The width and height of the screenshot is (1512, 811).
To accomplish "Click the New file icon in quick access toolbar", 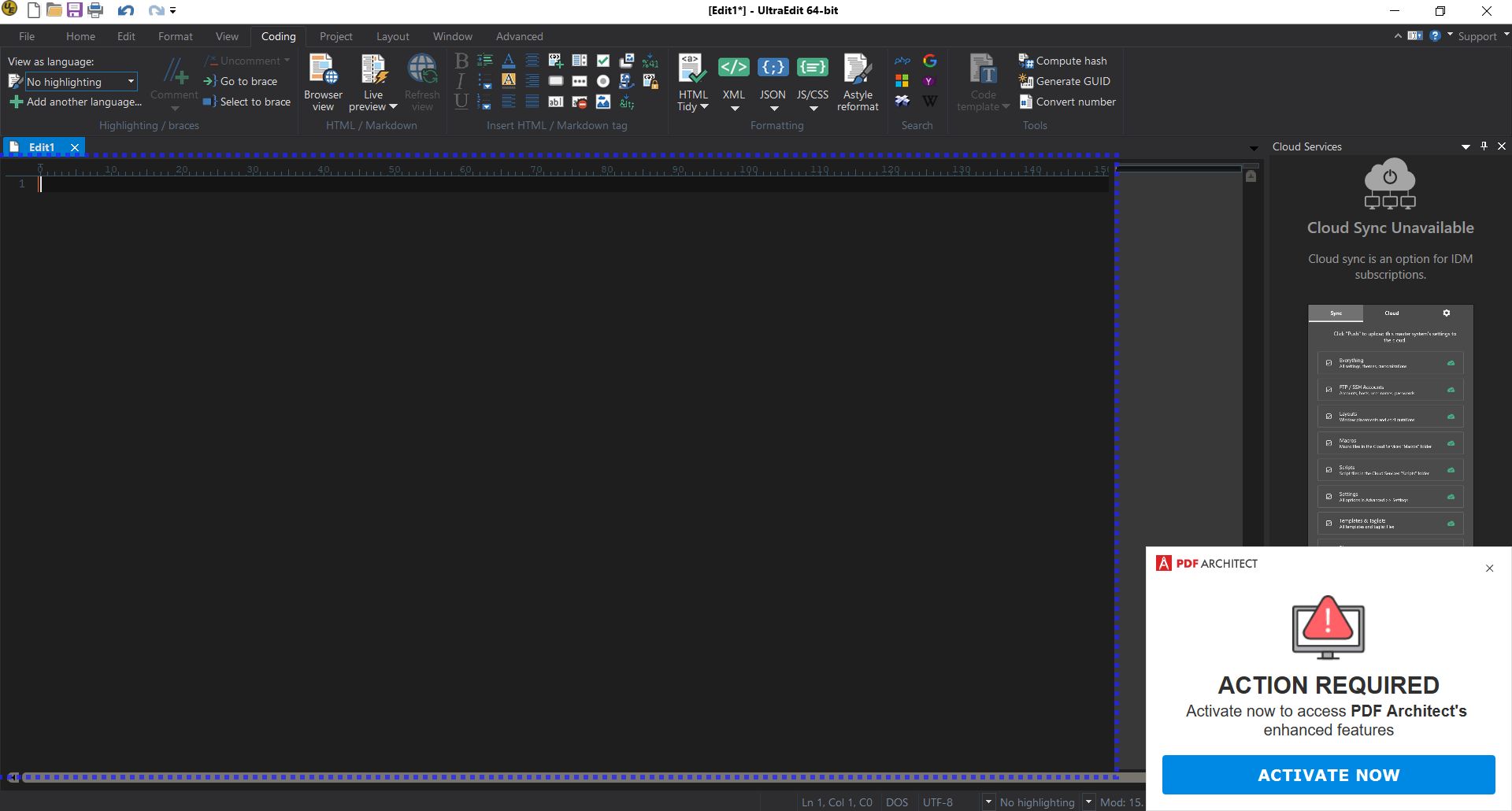I will pyautogui.click(x=34, y=11).
